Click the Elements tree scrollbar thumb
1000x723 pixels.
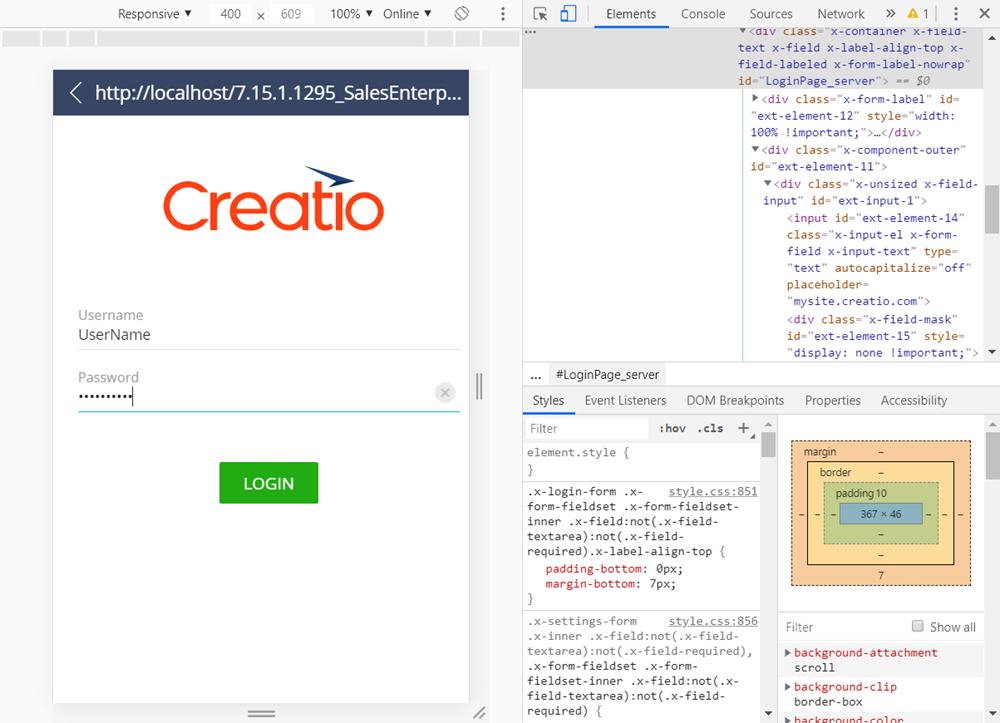[992, 209]
